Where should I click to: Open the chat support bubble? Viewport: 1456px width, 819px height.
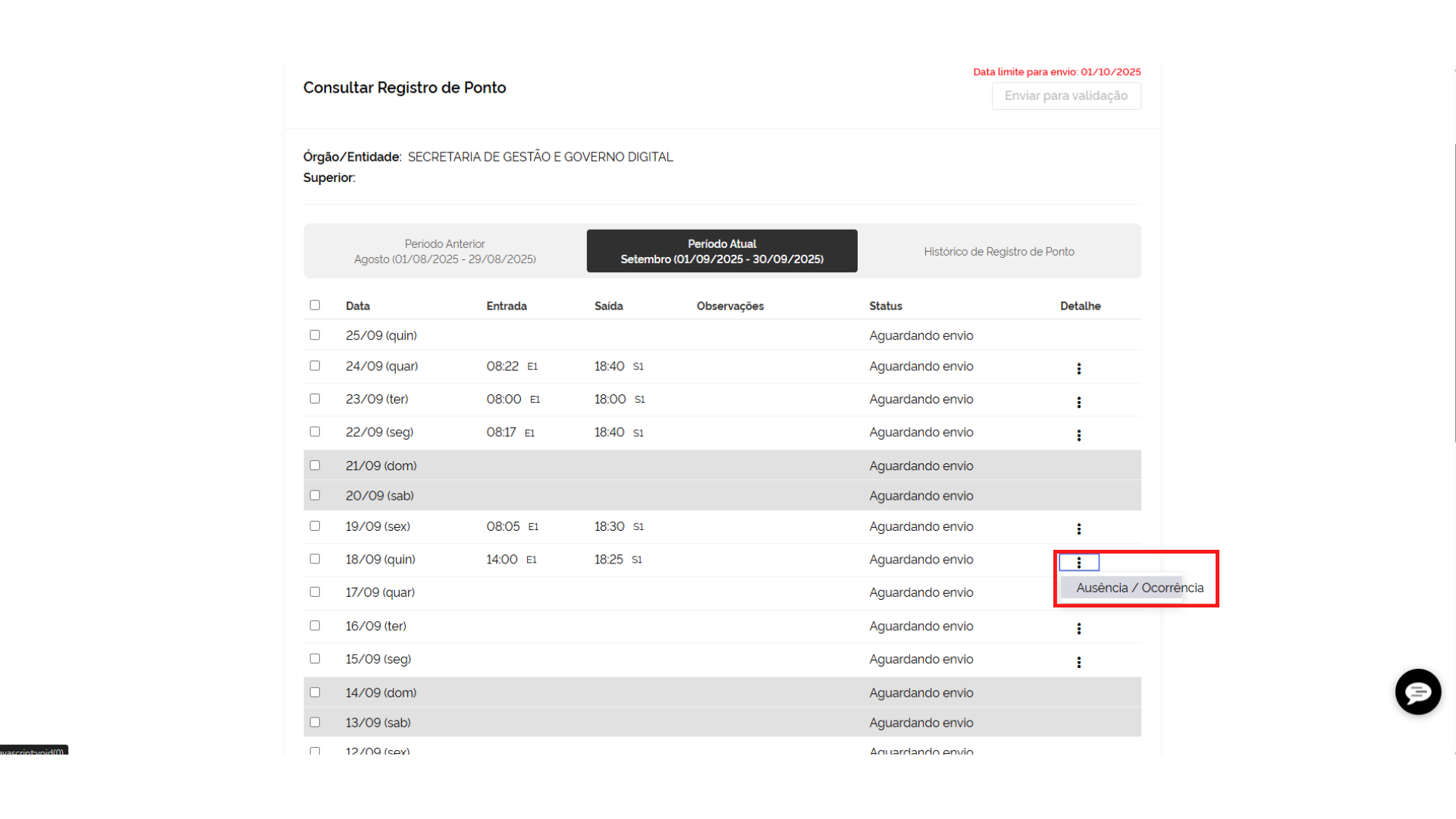click(x=1417, y=692)
